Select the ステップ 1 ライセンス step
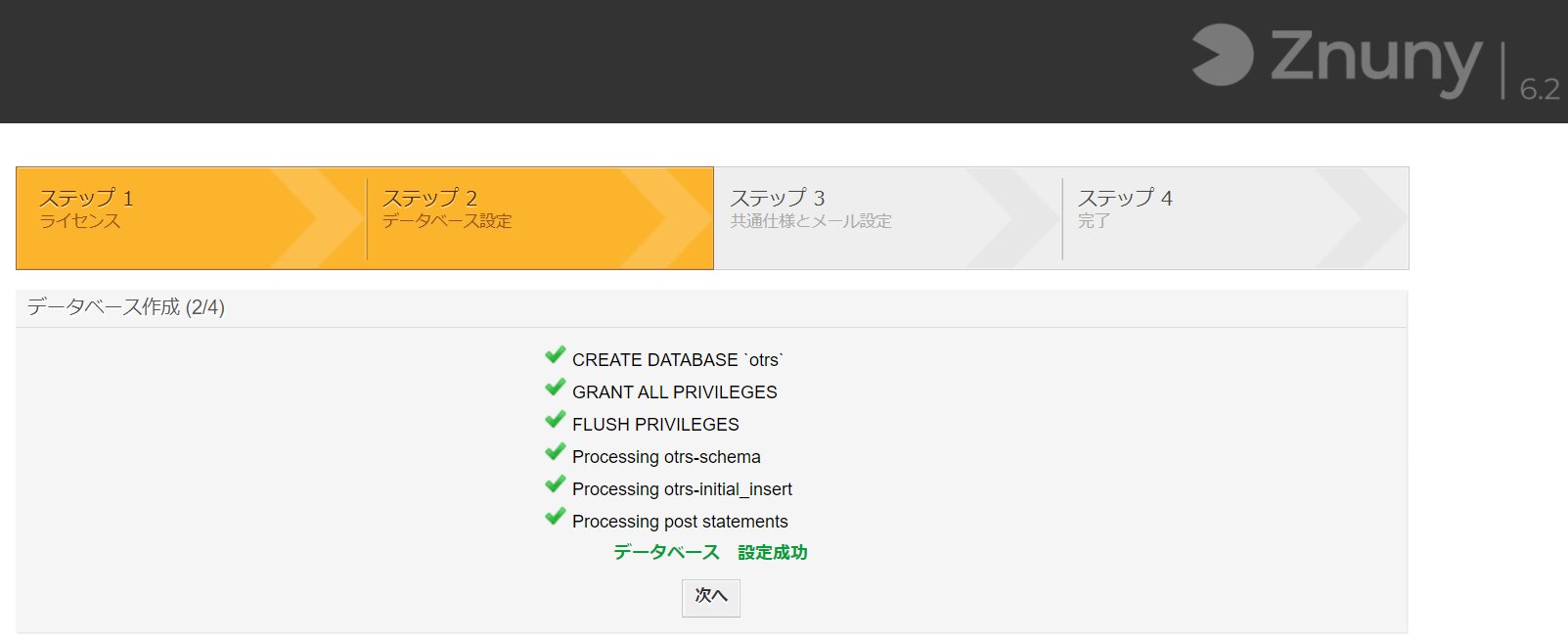This screenshot has width=1568, height=643. coord(191,218)
